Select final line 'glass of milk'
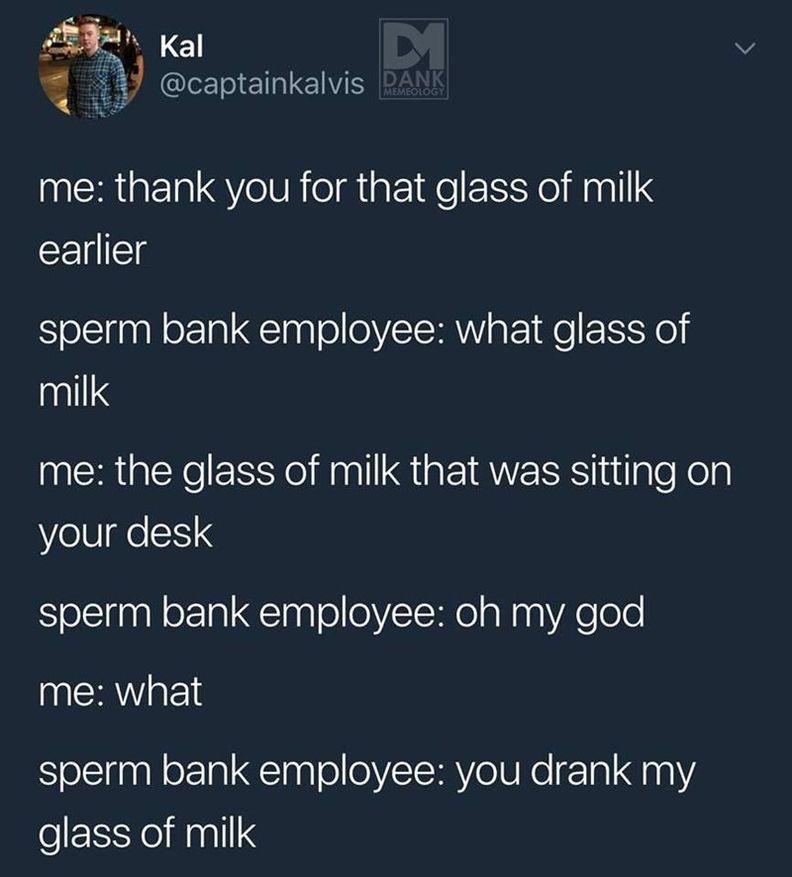The image size is (792, 877). [147, 834]
